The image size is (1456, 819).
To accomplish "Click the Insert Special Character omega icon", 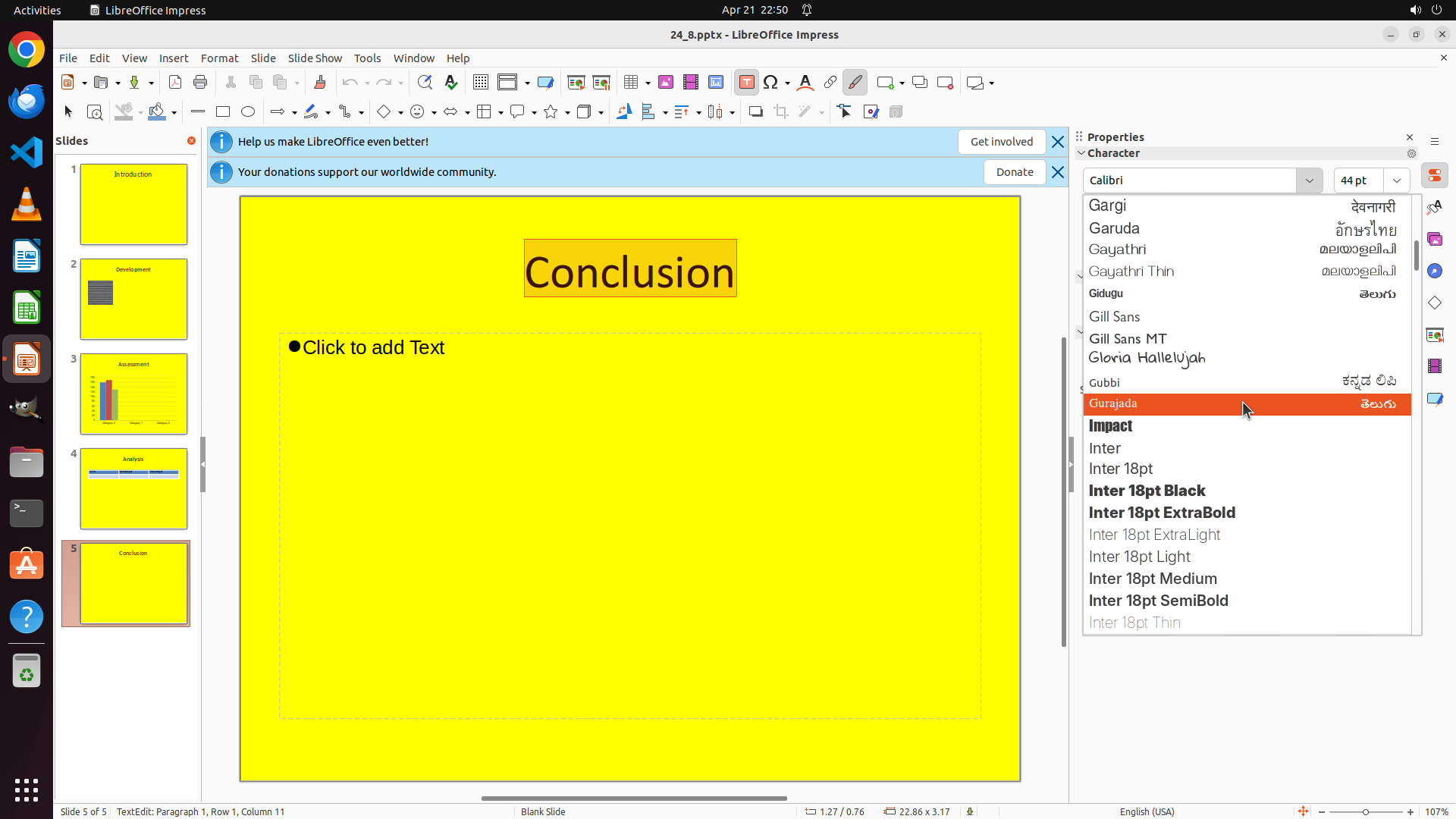I will click(770, 83).
